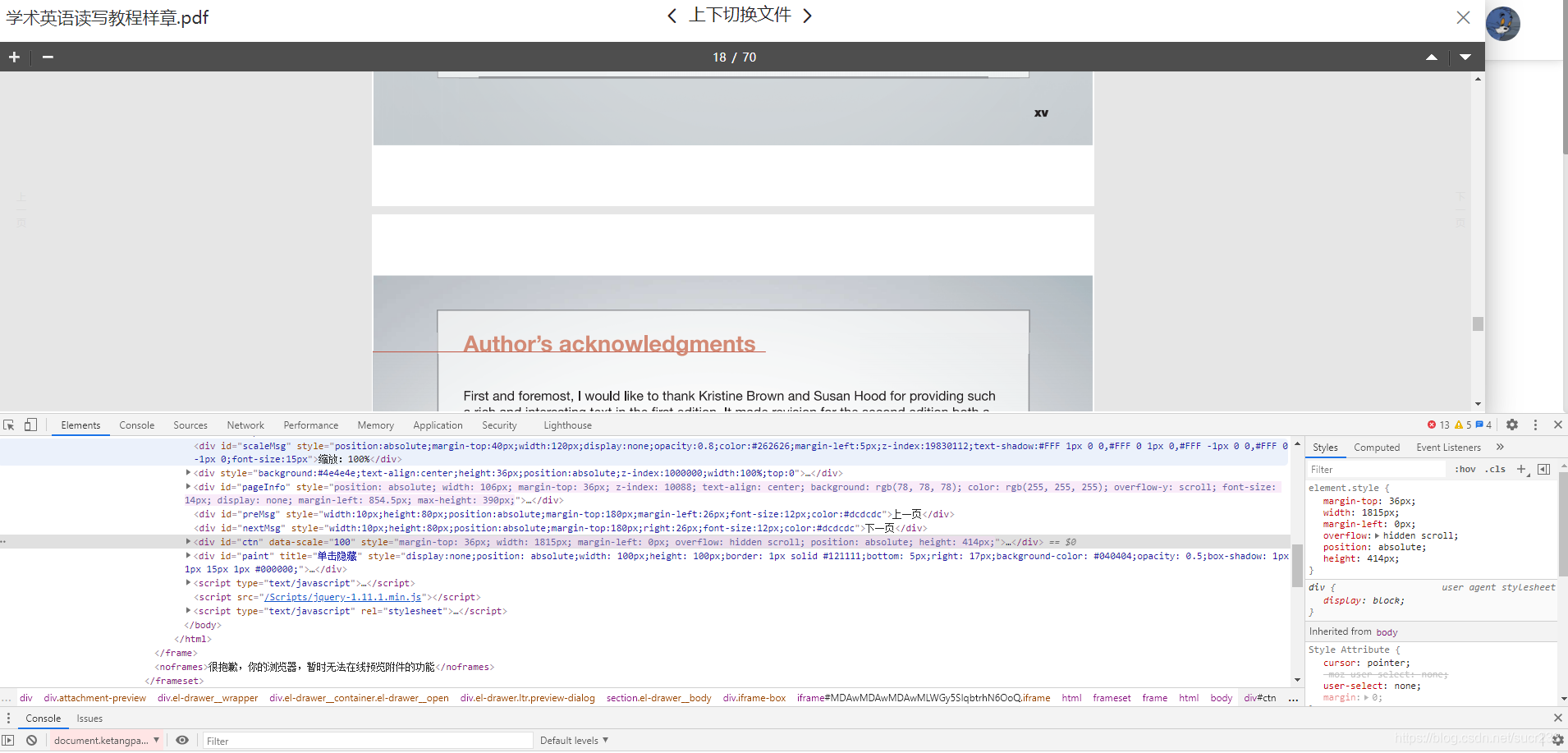Screen dimensions: 1568x753
Task: Clear the console with ban icon
Action: (x=31, y=740)
